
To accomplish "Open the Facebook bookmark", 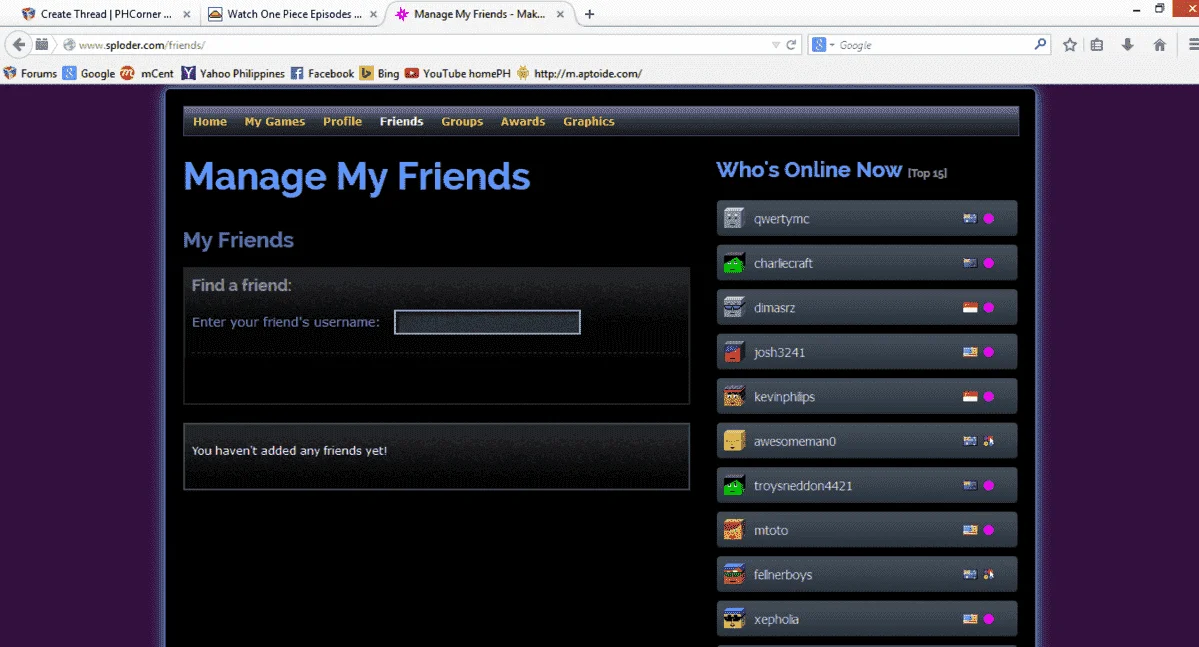I will [x=322, y=73].
